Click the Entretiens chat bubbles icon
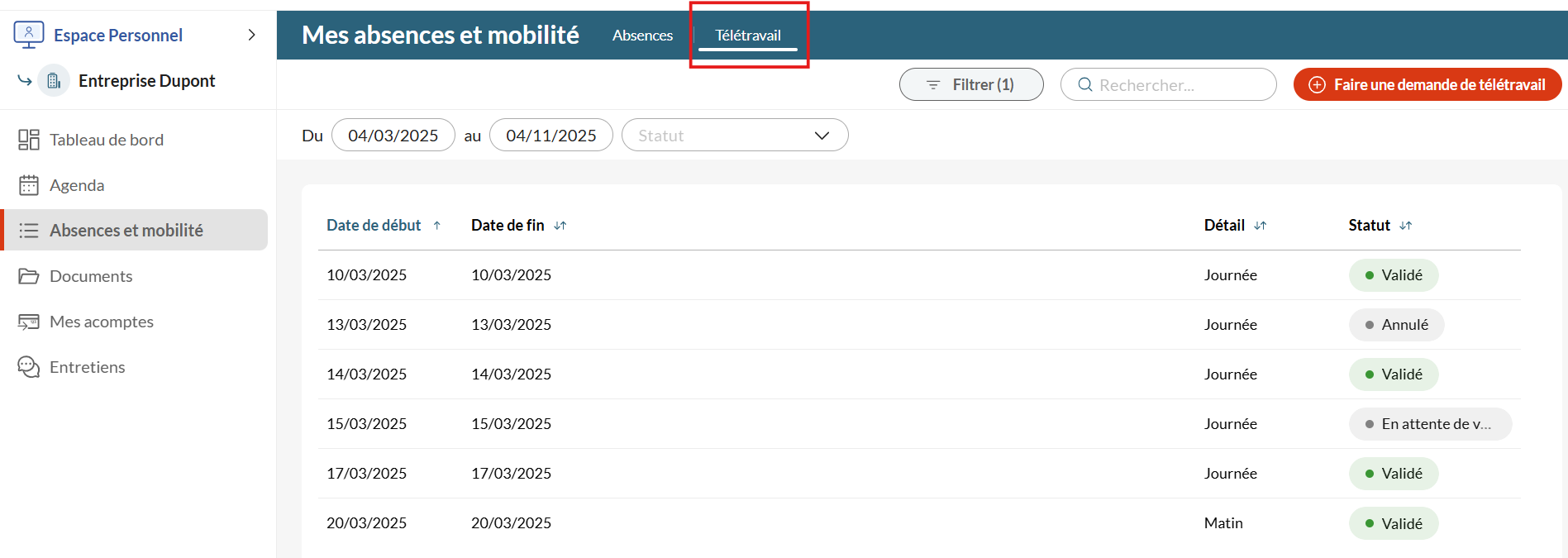This screenshot has width=1568, height=558. pos(29,367)
